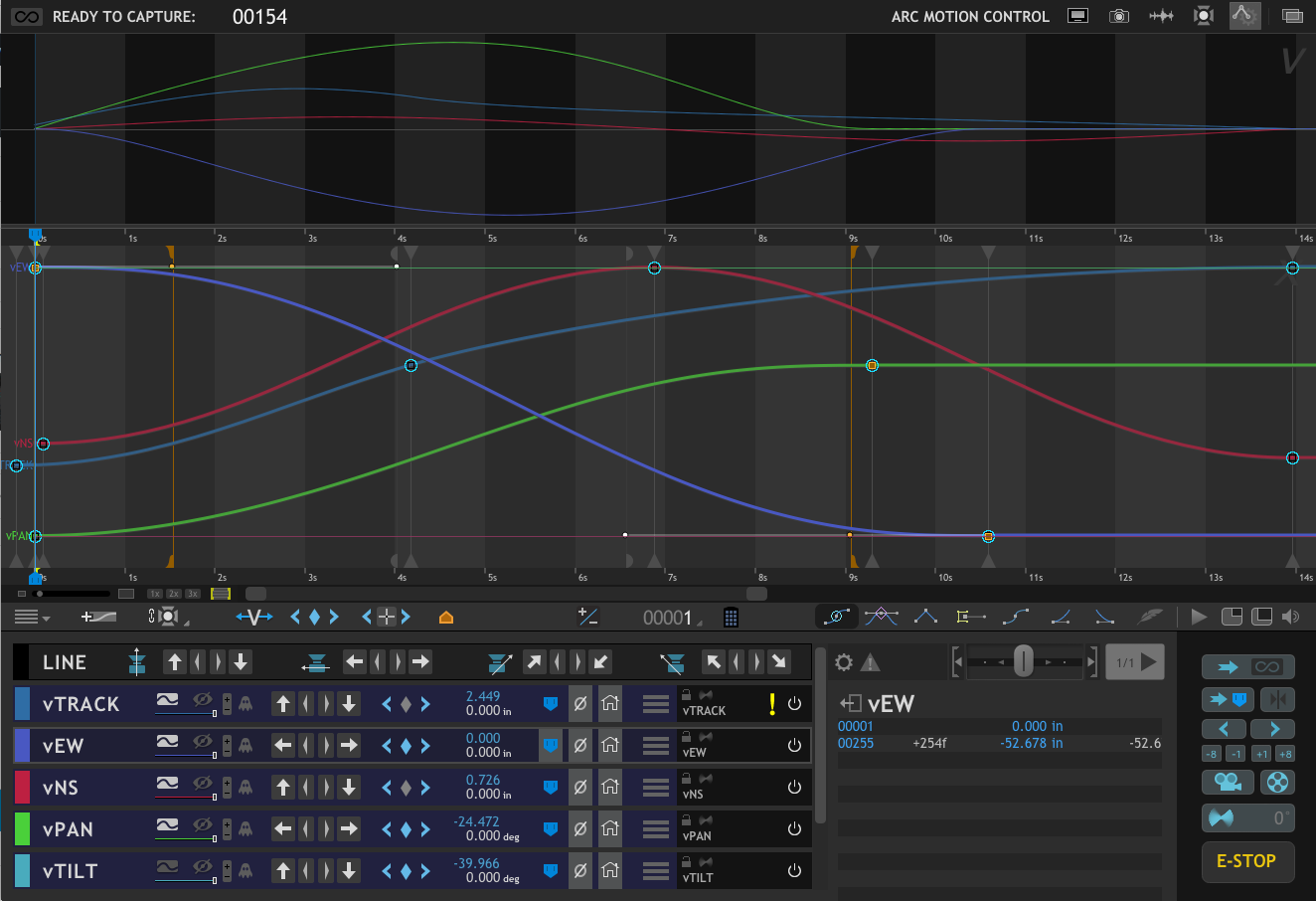The height and width of the screenshot is (901, 1316).
Task: Click the go-to-loop arrow infinity button
Action: pyautogui.click(x=1247, y=666)
